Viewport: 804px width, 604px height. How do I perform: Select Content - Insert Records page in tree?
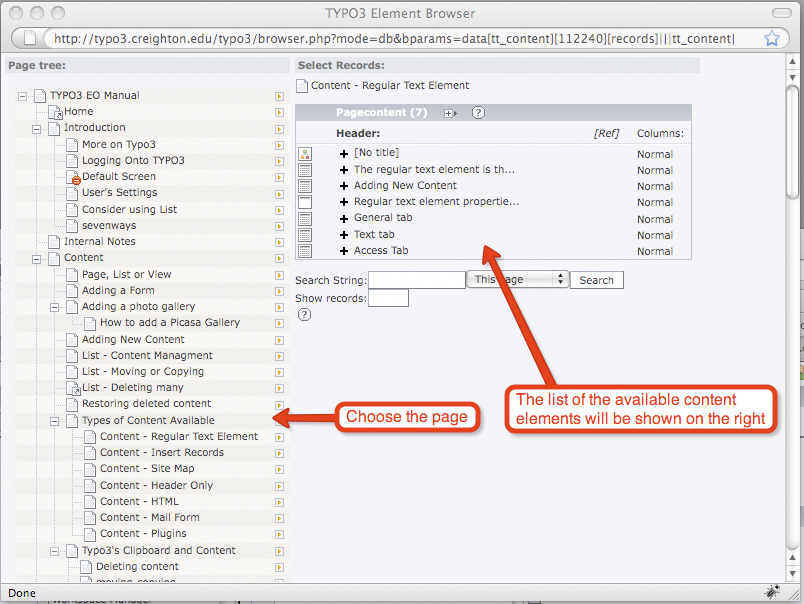tap(161, 453)
